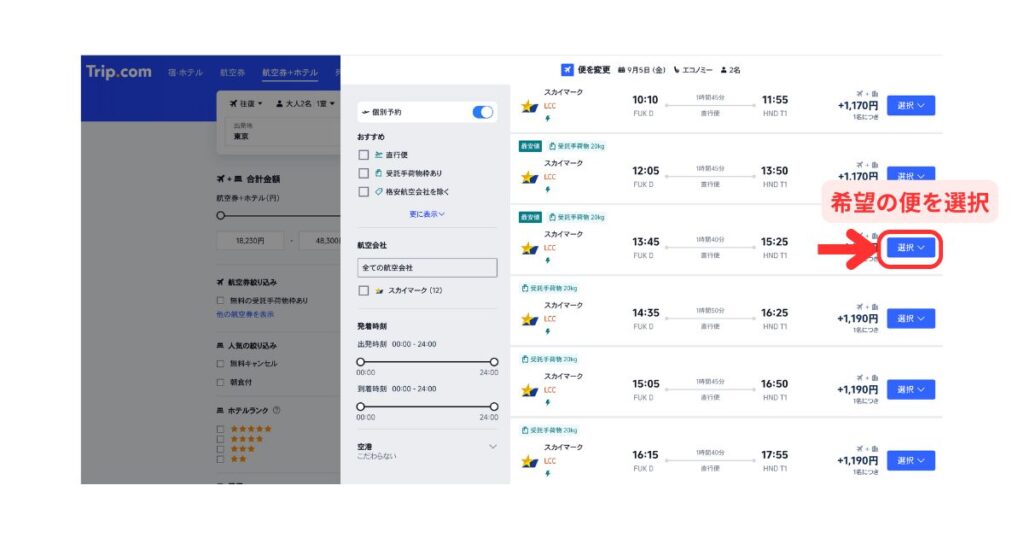Screen dimensions: 1024x538
Task: Click the green lightning icon in the 16:15 flight row
Action: click(548, 473)
